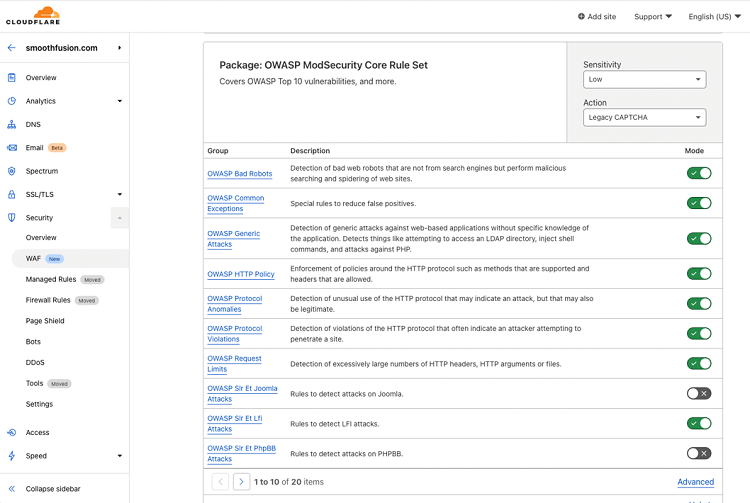The image size is (750, 503).
Task: Select the WAF menu item
Action: [x=70, y=259]
